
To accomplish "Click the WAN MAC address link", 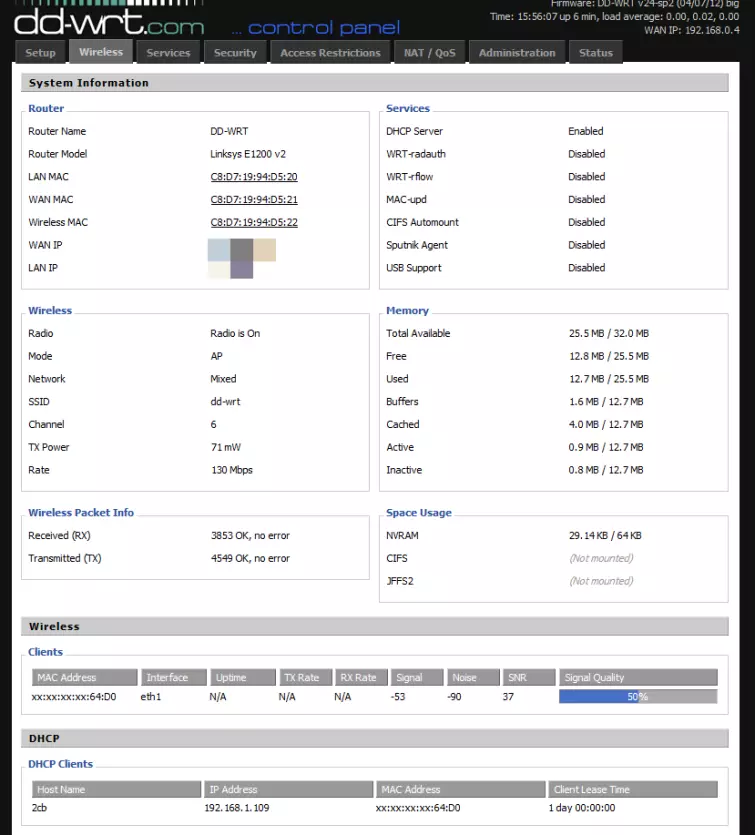I will [x=253, y=200].
